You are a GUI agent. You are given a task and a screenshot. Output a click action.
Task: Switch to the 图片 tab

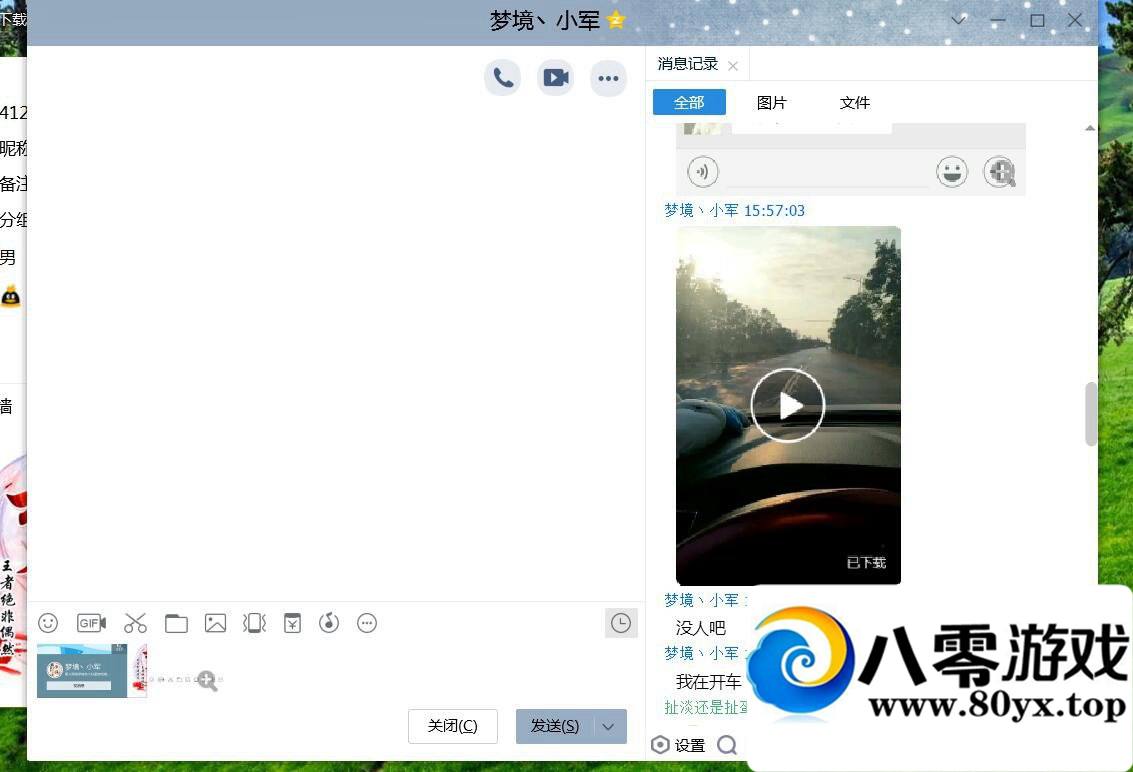[x=773, y=102]
